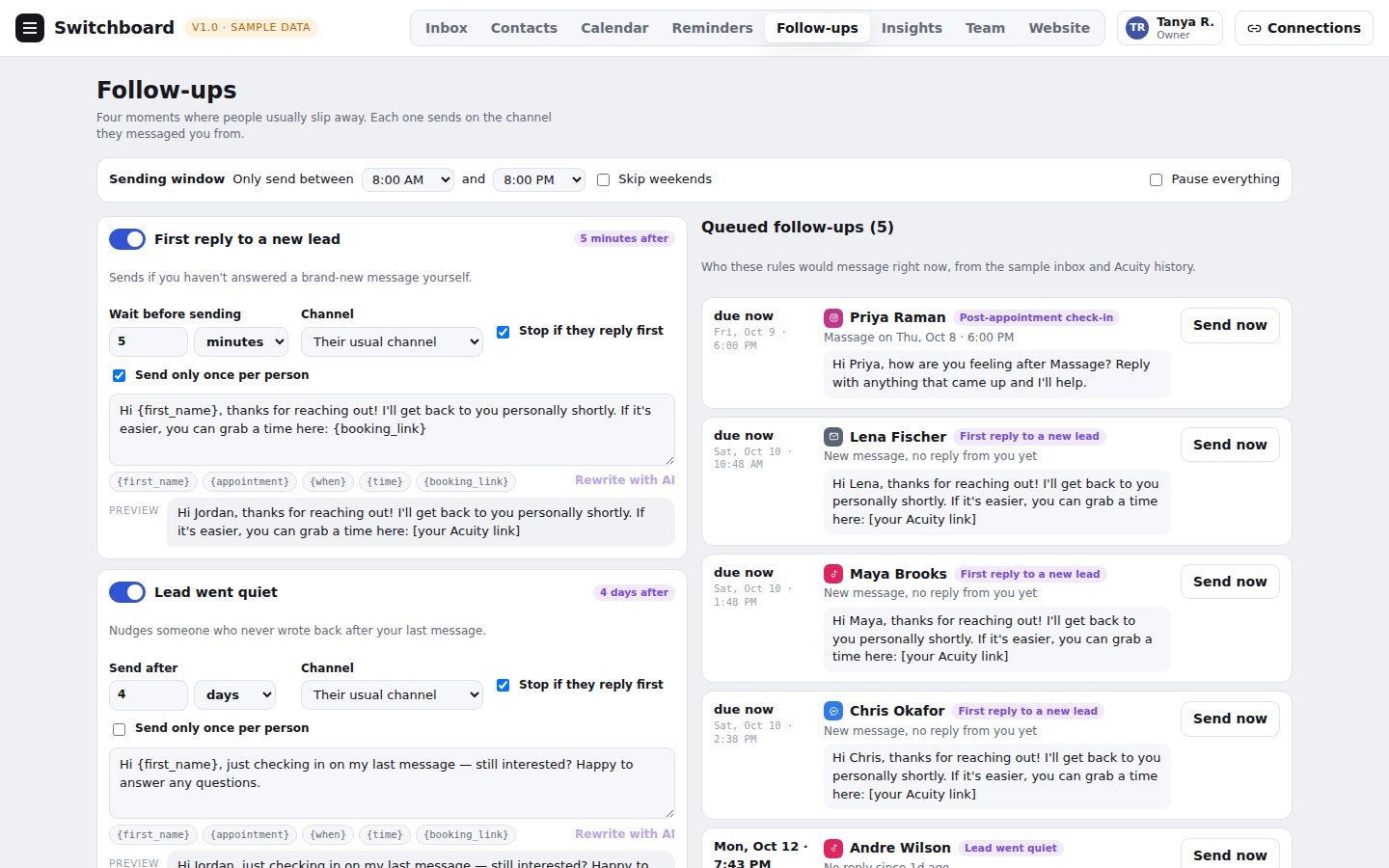
Task: Open the 'days' unit dropdown
Action: (x=234, y=694)
